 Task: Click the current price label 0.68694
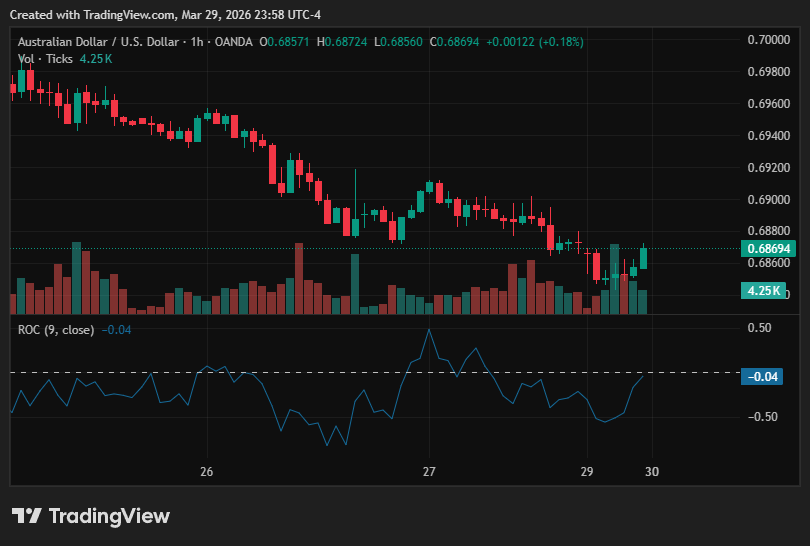(x=769, y=248)
